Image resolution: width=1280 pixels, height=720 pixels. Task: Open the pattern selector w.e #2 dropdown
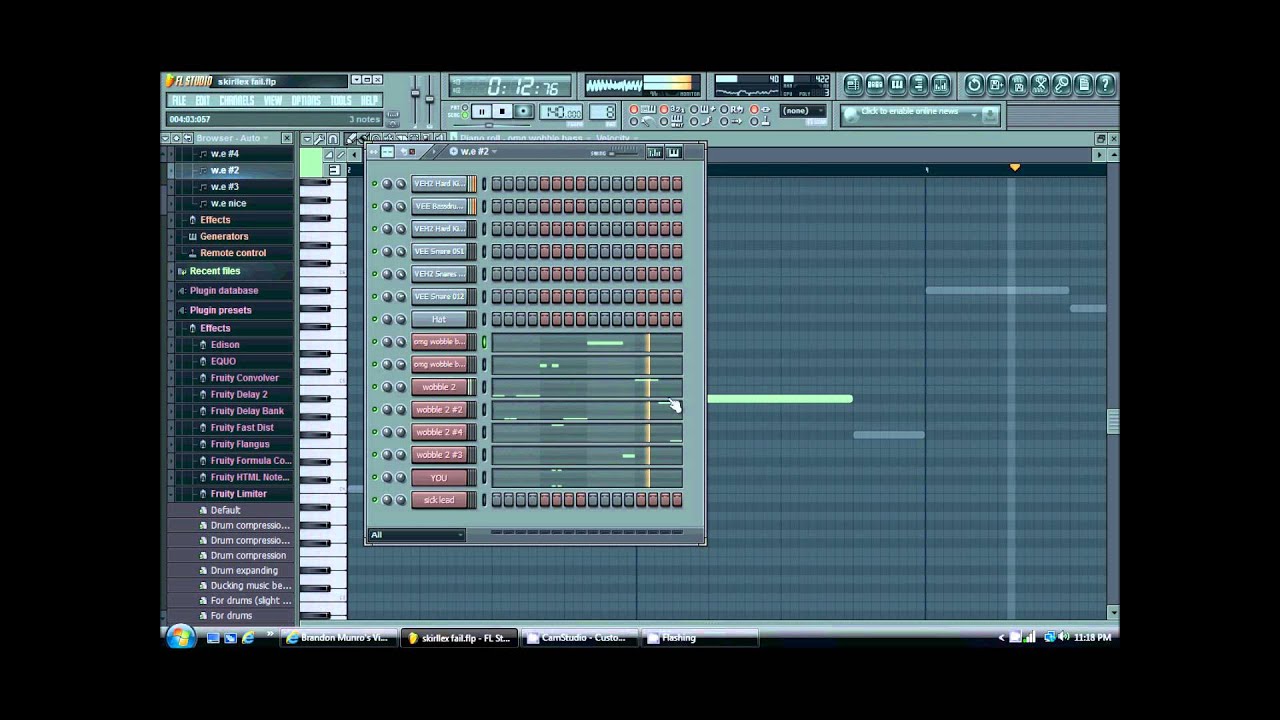(474, 152)
